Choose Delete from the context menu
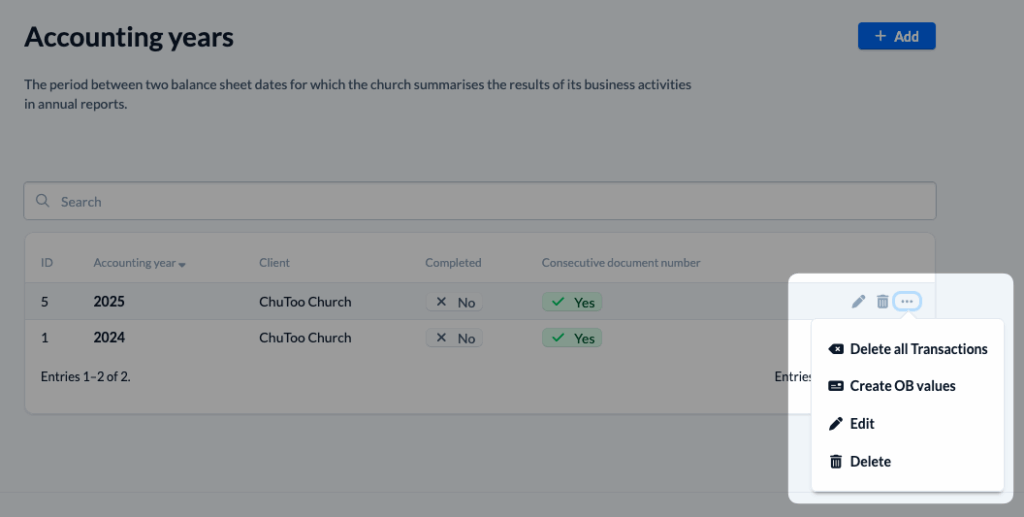Screen dimensions: 1024x517 click(x=869, y=461)
